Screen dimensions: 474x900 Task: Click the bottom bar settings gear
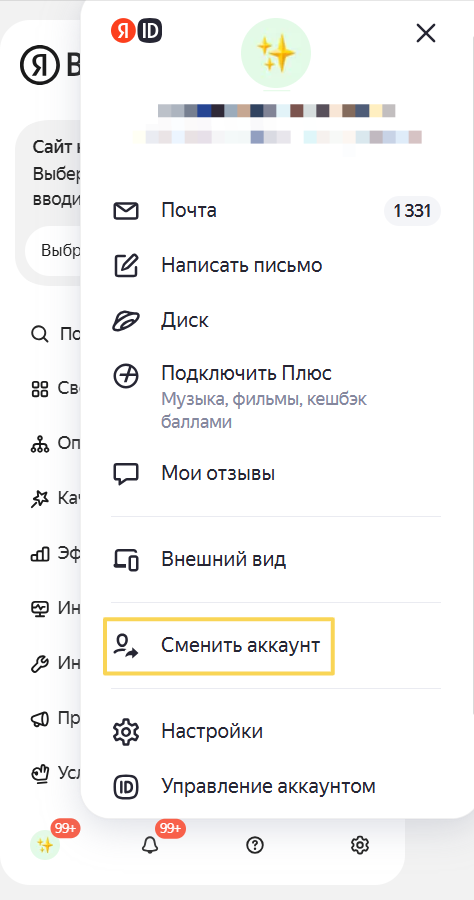(360, 844)
